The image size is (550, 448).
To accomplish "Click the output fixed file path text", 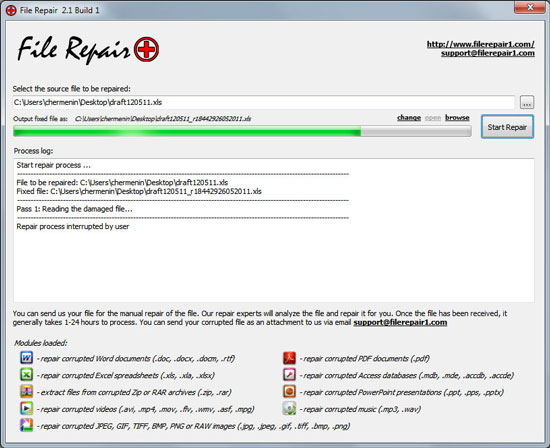I will click(163, 119).
